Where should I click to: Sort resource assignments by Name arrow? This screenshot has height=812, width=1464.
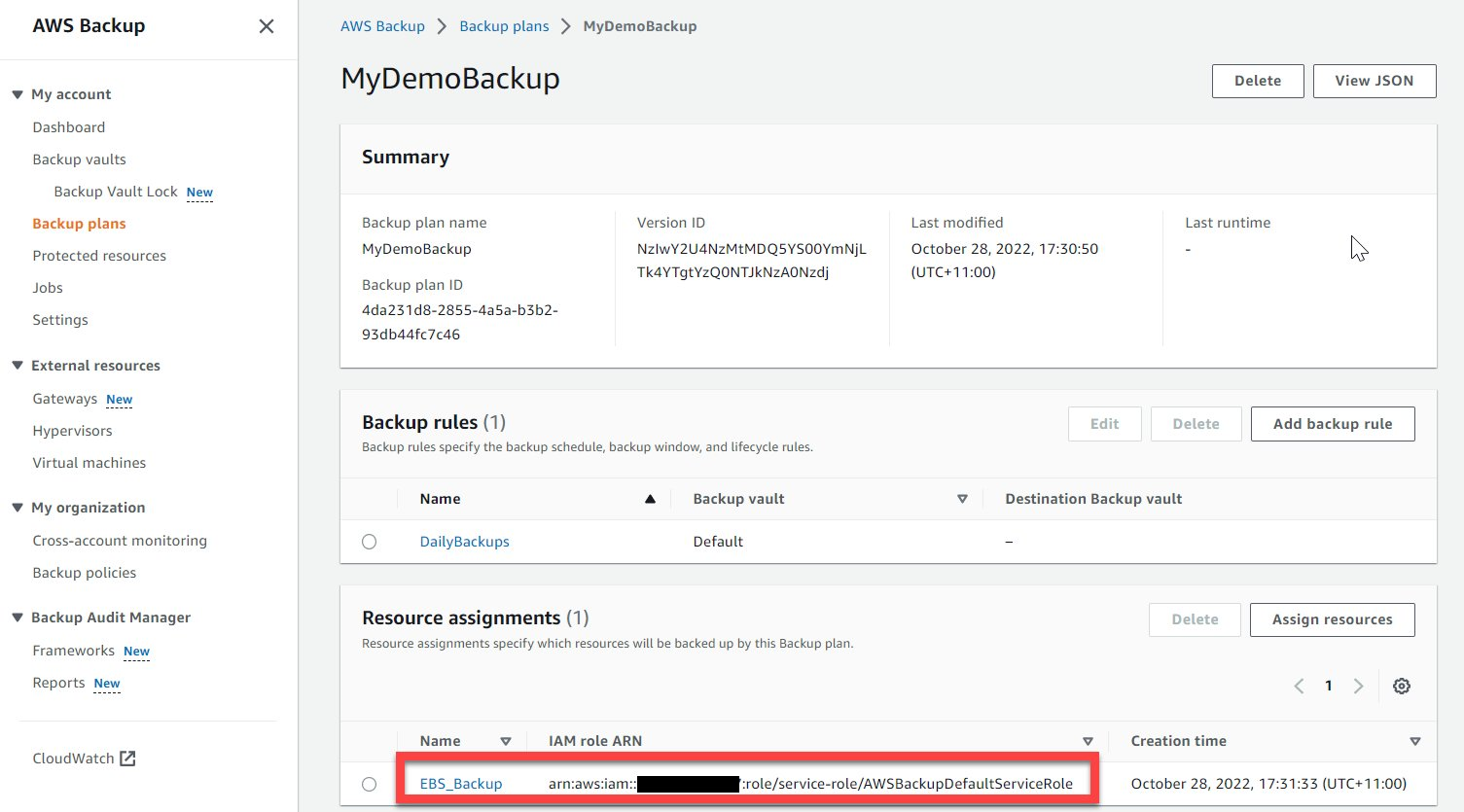click(x=506, y=741)
